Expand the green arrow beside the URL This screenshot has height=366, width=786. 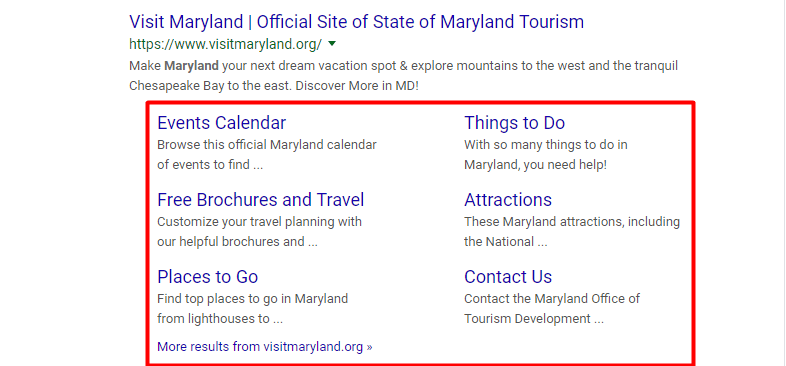pyautogui.click(x=331, y=44)
